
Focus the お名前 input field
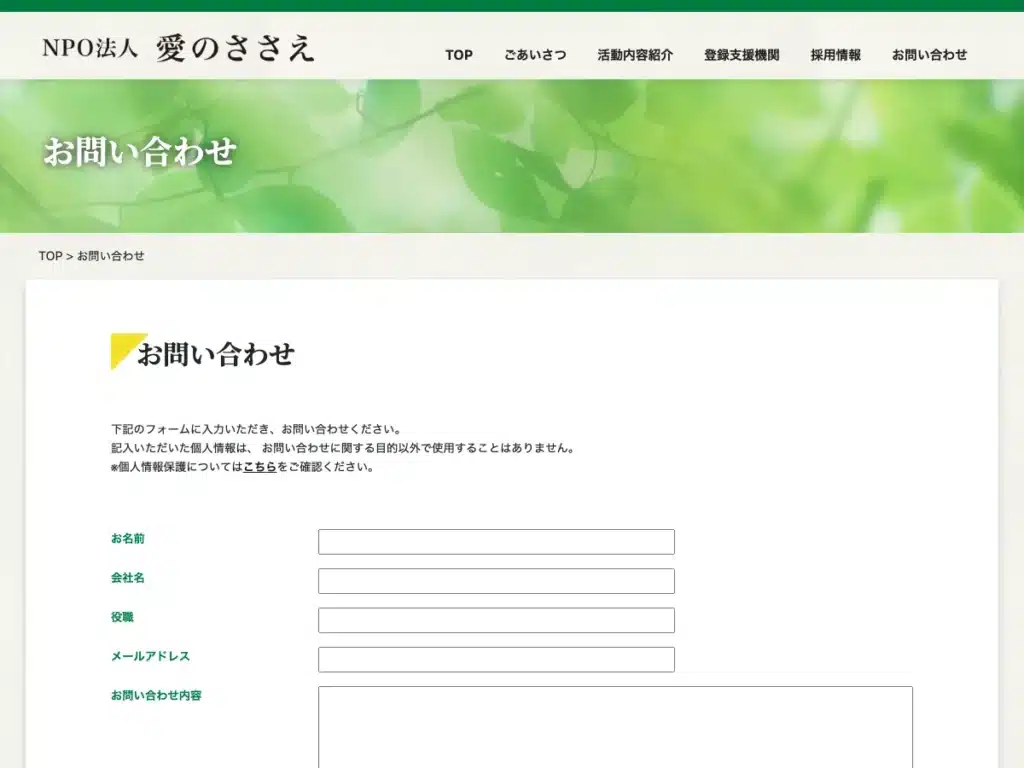(x=496, y=542)
